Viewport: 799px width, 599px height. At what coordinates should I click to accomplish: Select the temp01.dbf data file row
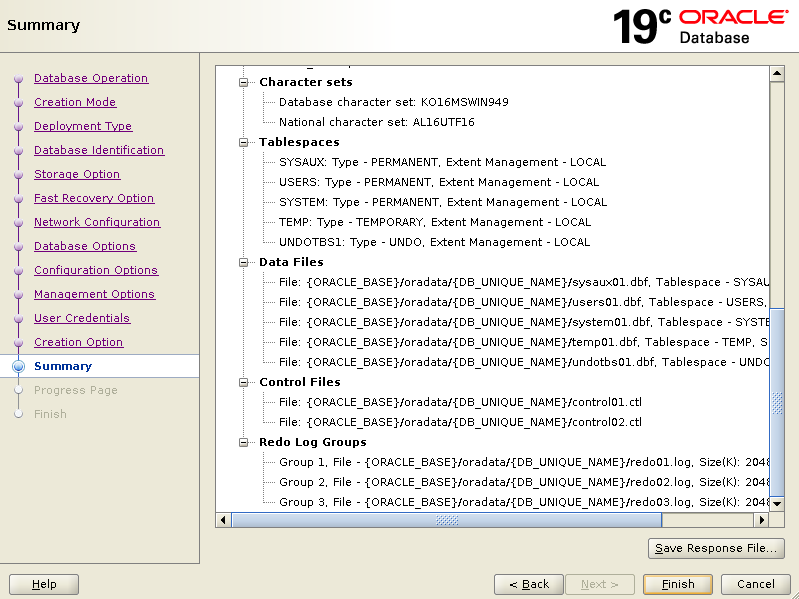pyautogui.click(x=523, y=342)
